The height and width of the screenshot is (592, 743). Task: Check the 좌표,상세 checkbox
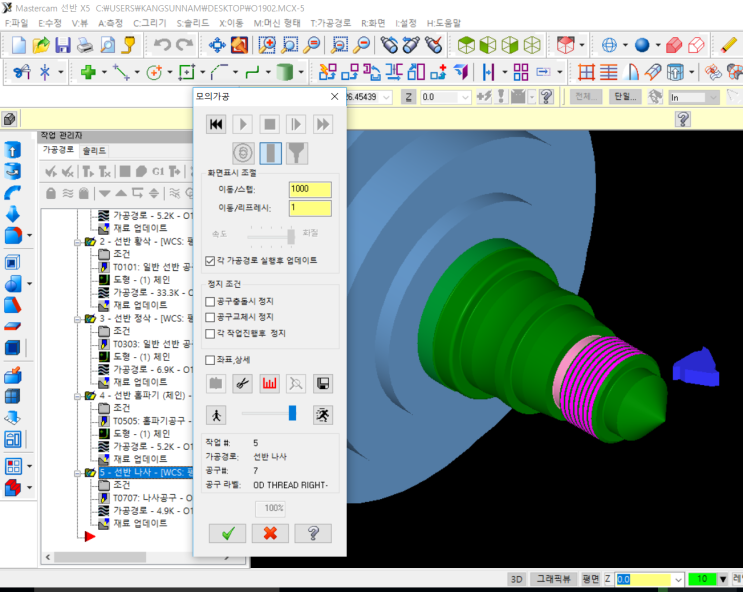[210, 360]
